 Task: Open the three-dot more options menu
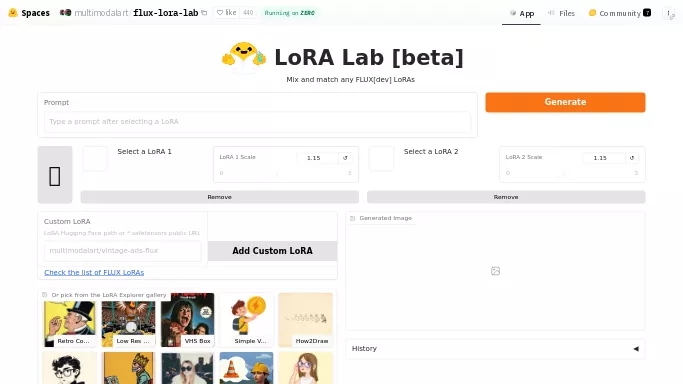(669, 13)
